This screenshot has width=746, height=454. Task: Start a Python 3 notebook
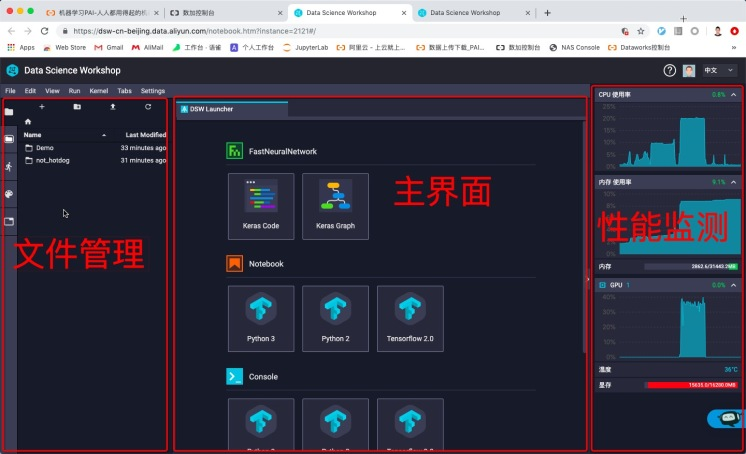[x=261, y=318]
